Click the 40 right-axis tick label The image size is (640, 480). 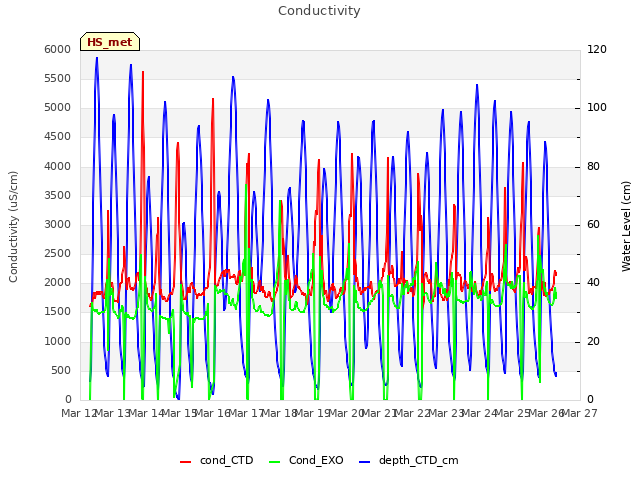(593, 282)
